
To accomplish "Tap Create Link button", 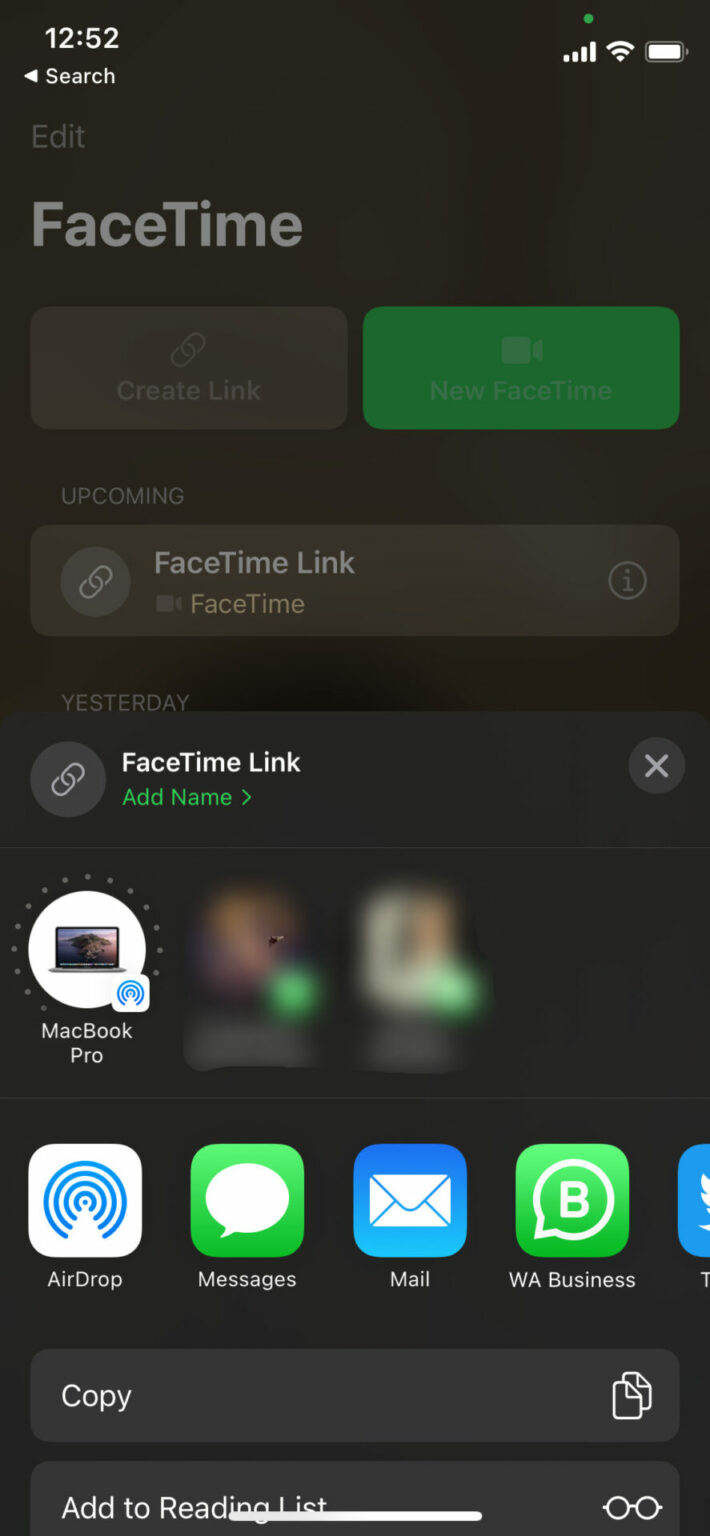I will click(188, 367).
